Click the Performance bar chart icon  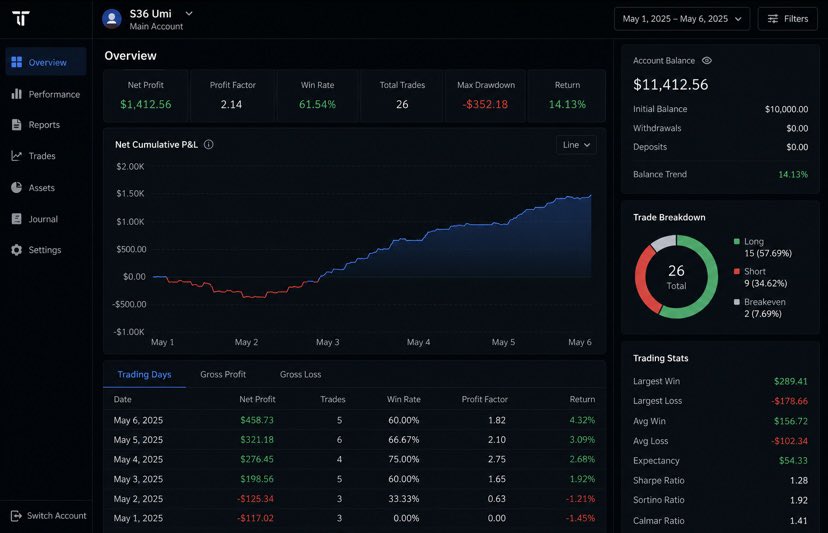point(17,93)
